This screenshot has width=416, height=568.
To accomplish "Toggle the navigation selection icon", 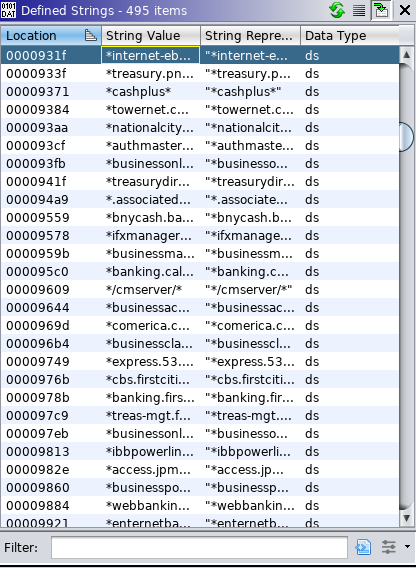I will pos(381,10).
